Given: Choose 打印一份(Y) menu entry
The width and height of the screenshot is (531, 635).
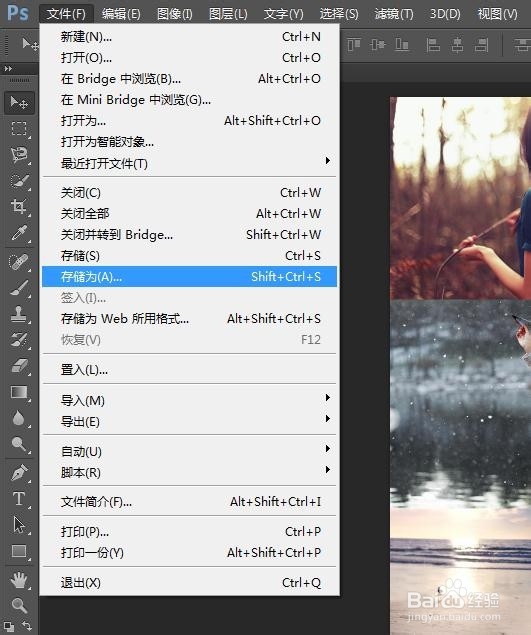Looking at the screenshot, I should 190,552.
